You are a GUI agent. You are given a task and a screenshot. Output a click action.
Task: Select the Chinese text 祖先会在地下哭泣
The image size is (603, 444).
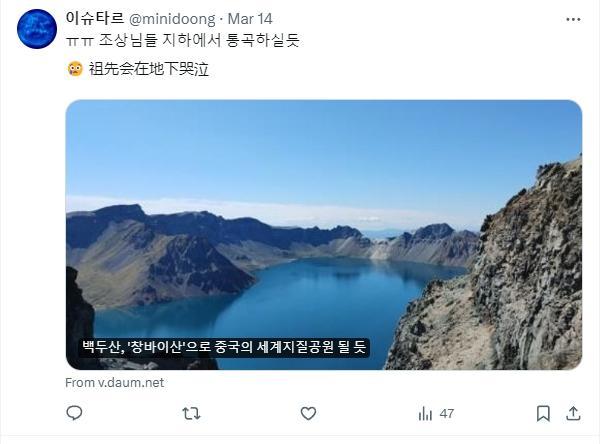(x=149, y=69)
